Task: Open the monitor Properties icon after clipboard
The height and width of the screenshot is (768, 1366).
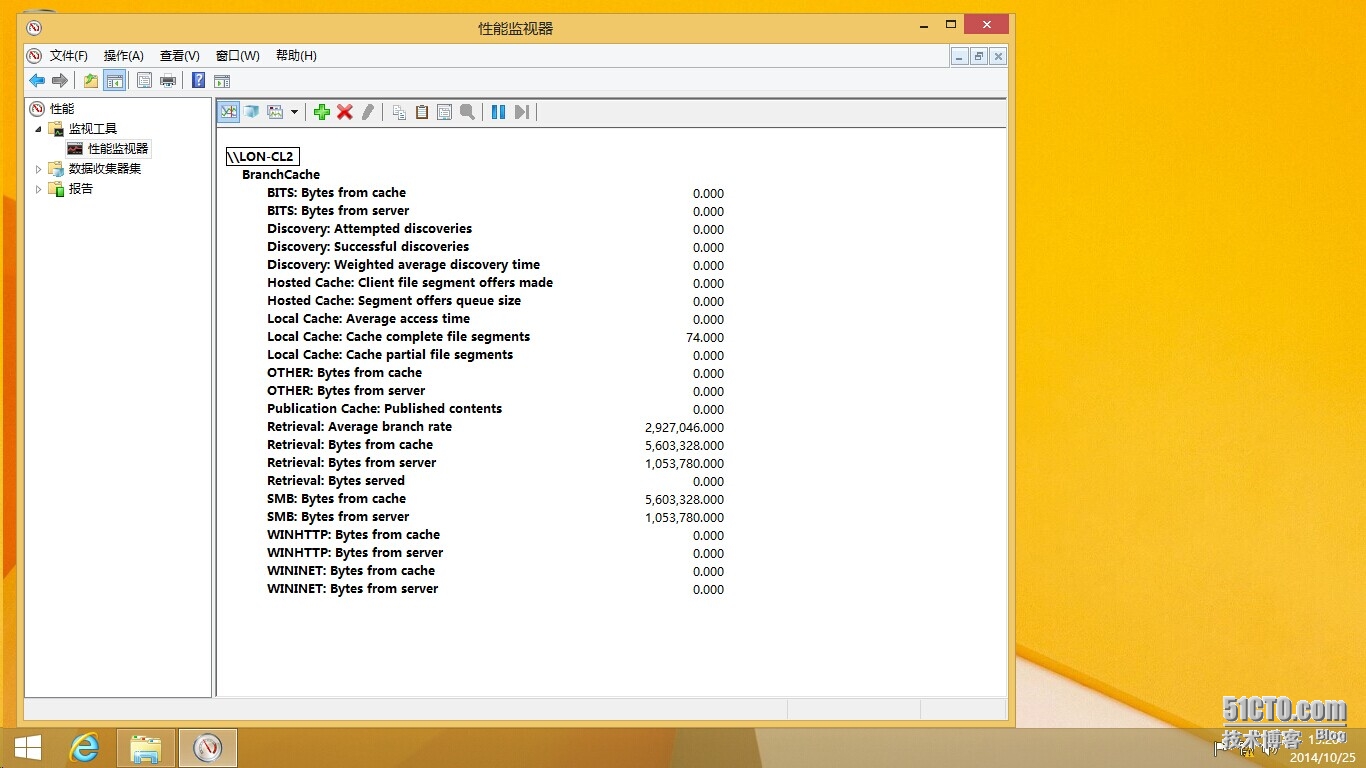Action: point(445,112)
